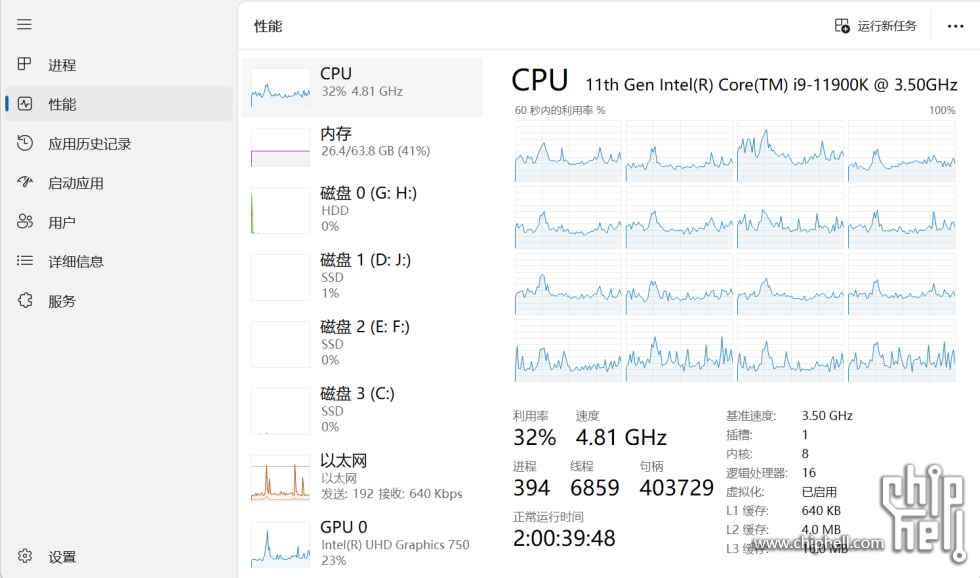Click the 逻辑处理器 label
The width and height of the screenshot is (980, 578).
757,473
